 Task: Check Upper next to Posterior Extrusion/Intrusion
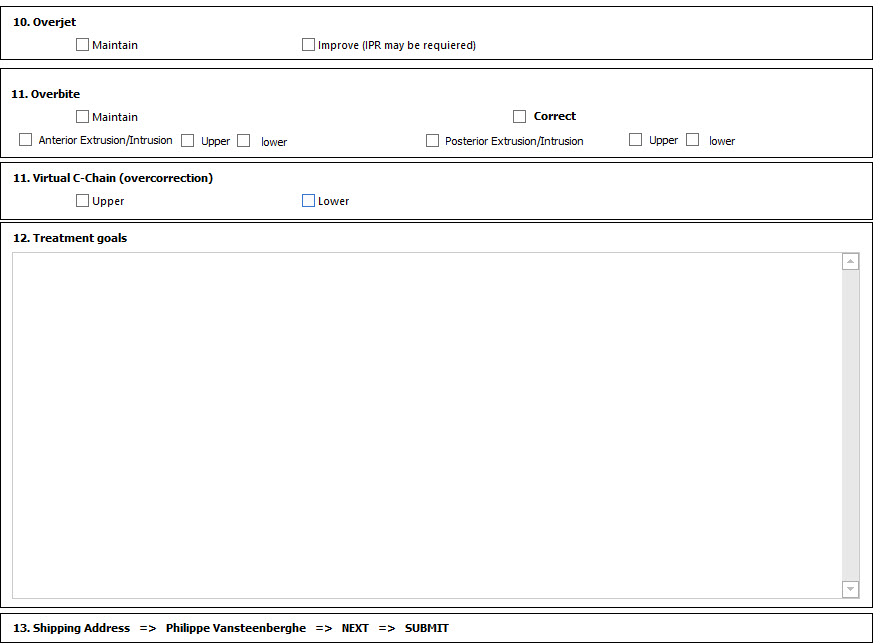[636, 140]
